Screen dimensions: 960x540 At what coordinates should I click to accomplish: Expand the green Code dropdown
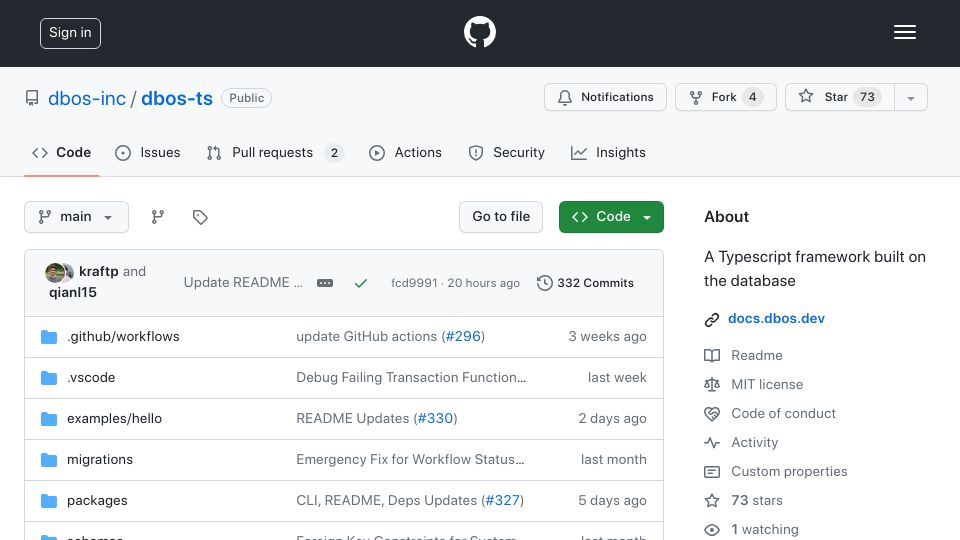(x=611, y=217)
